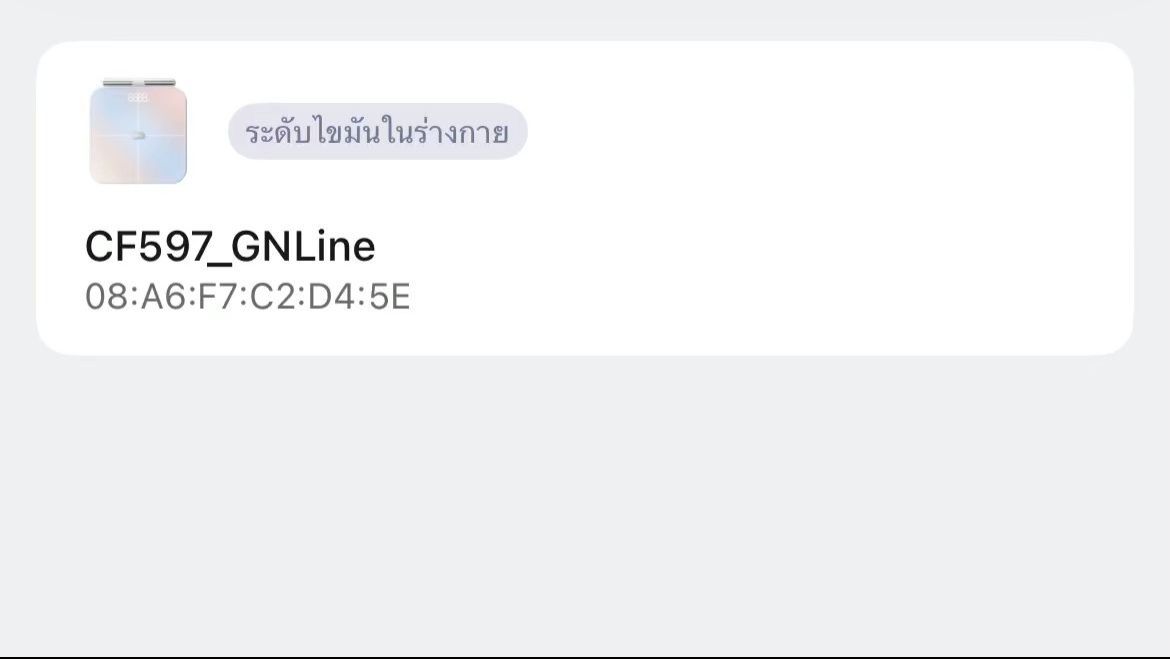Tap the gray background below the card
Screen dimensions: 1170x659
point(584,500)
